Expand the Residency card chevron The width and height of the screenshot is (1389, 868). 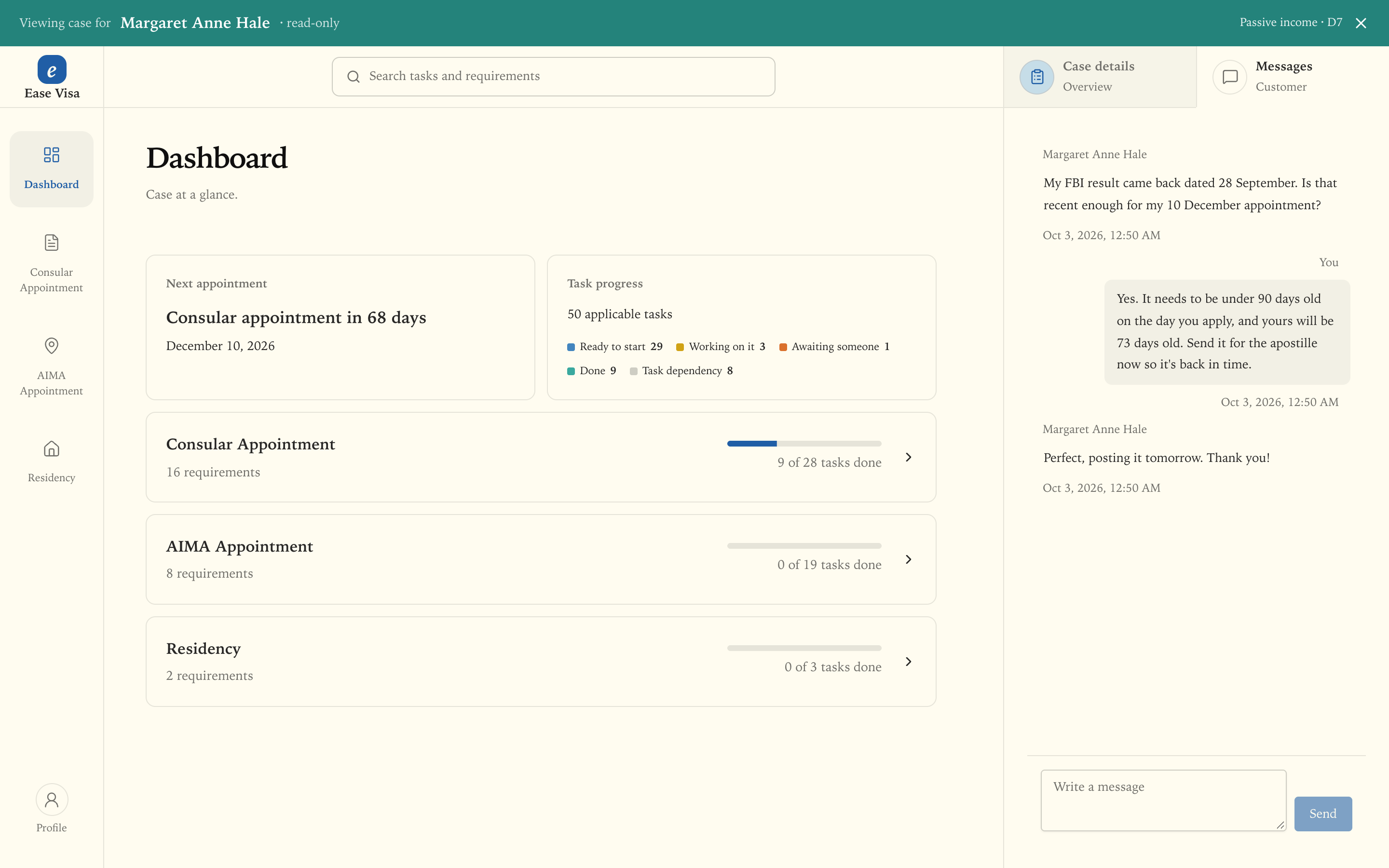pos(909,661)
